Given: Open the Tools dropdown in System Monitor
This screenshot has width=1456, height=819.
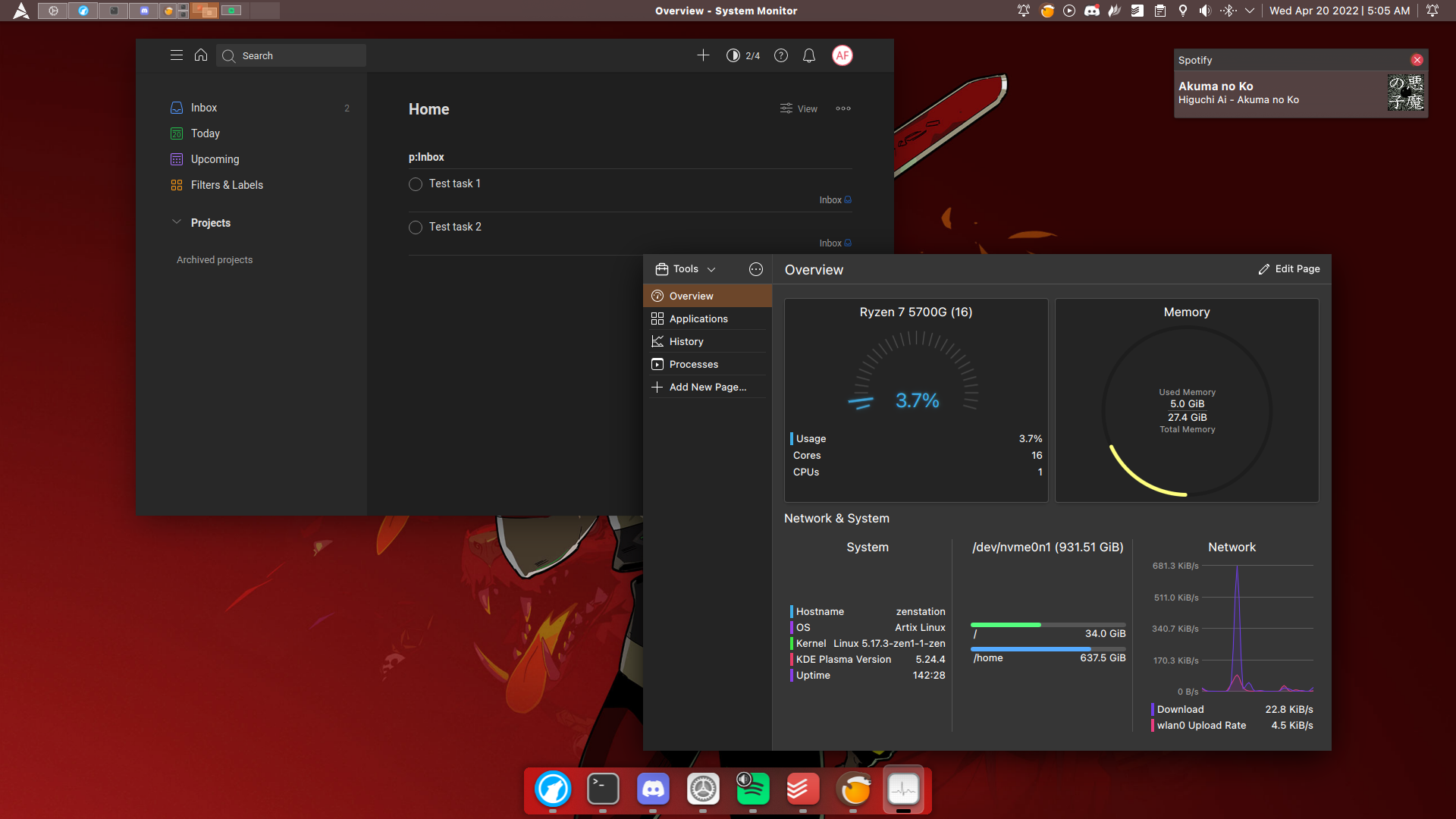Looking at the screenshot, I should (x=686, y=269).
